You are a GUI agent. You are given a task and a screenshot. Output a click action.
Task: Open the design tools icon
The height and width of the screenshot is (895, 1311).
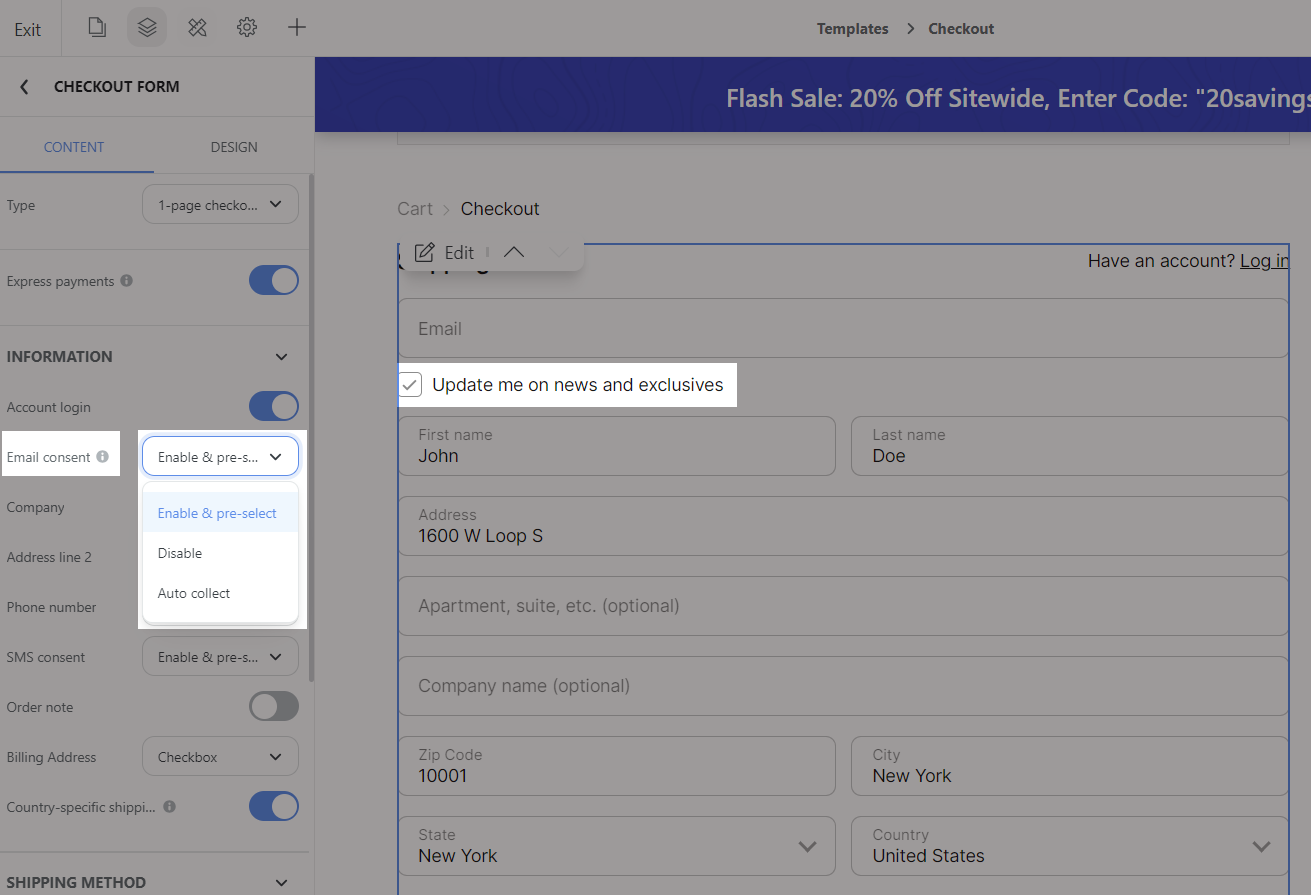tap(197, 28)
